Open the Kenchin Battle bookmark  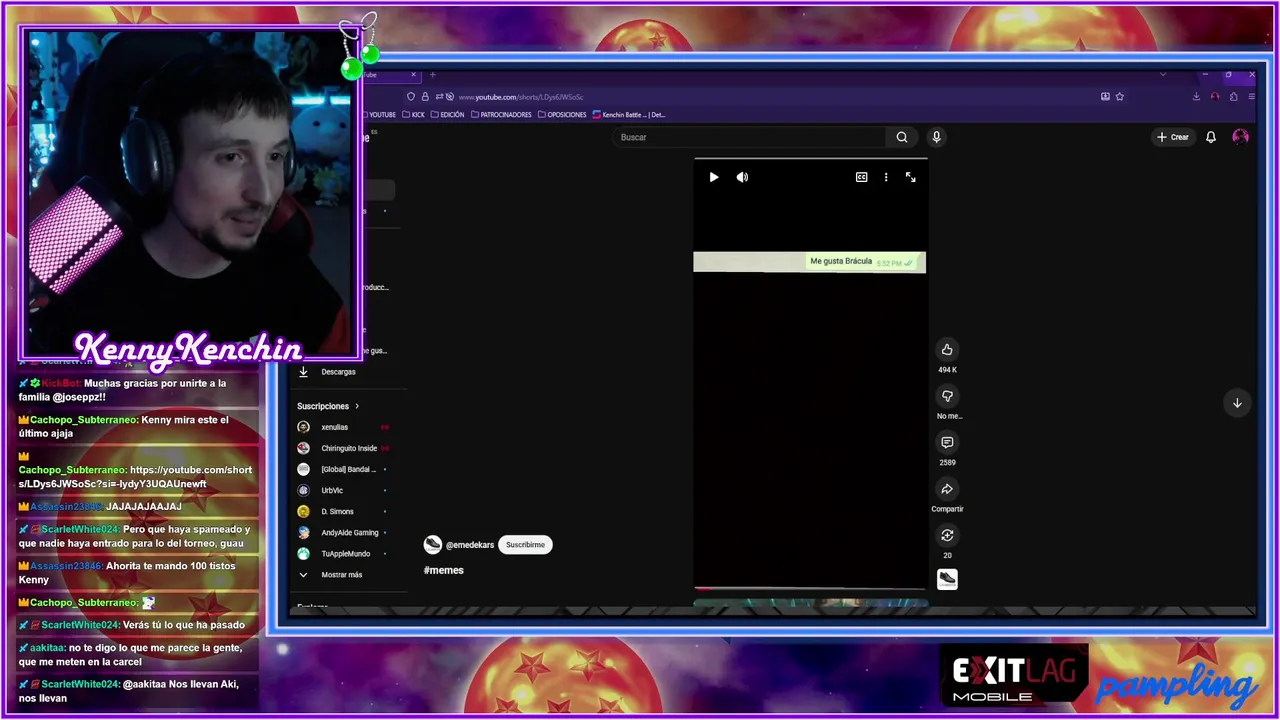[629, 115]
